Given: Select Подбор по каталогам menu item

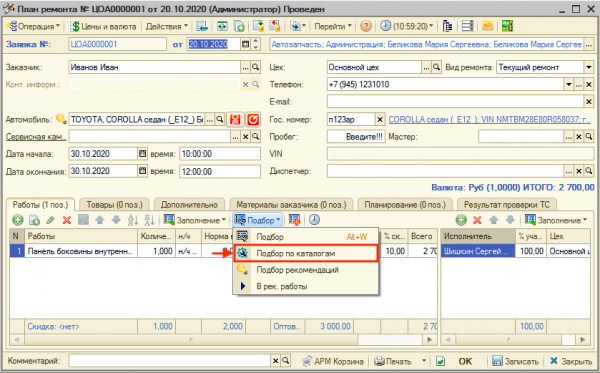Looking at the screenshot, I should coord(306,253).
